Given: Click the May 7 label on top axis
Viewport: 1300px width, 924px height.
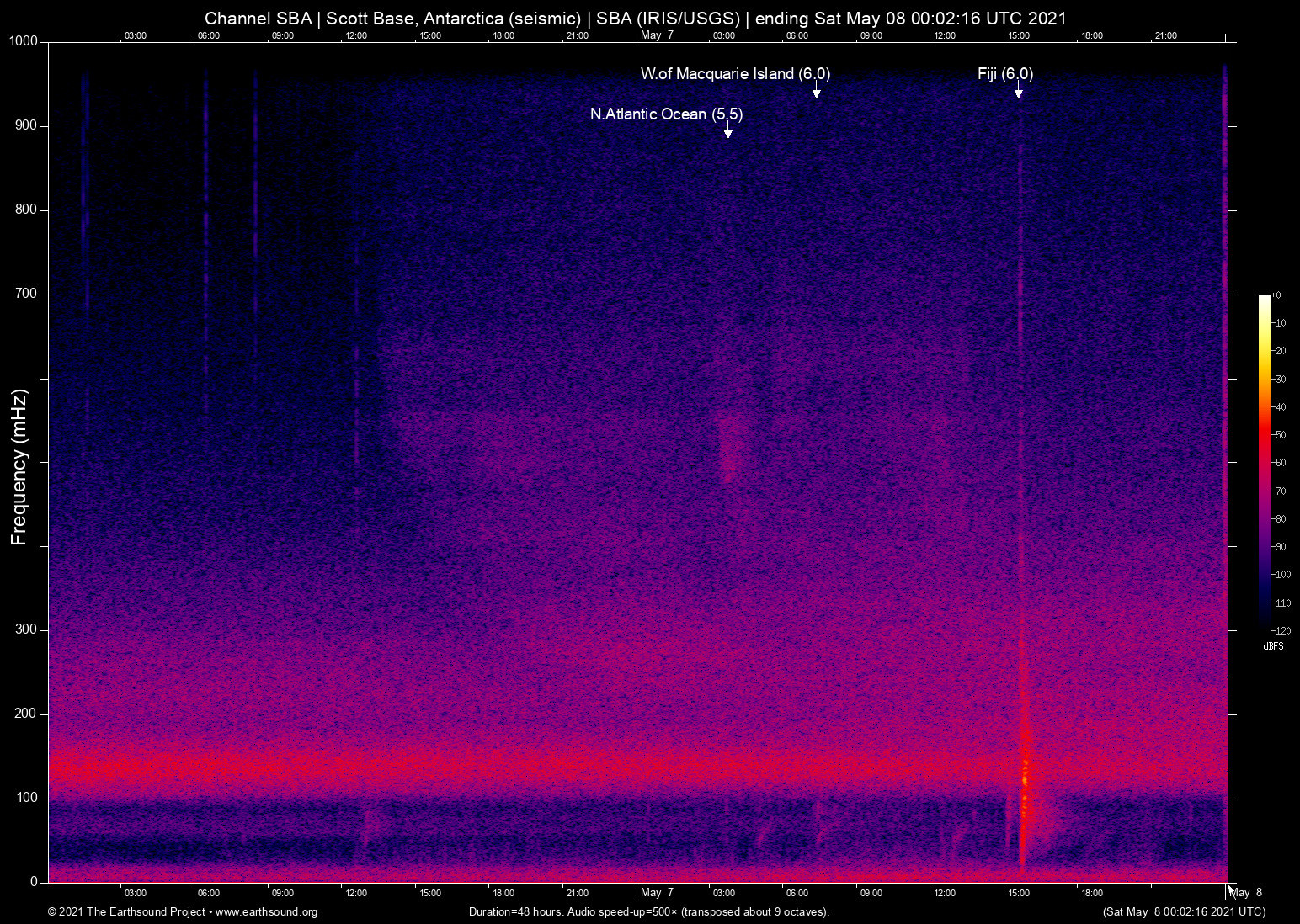Looking at the screenshot, I should 657,35.
